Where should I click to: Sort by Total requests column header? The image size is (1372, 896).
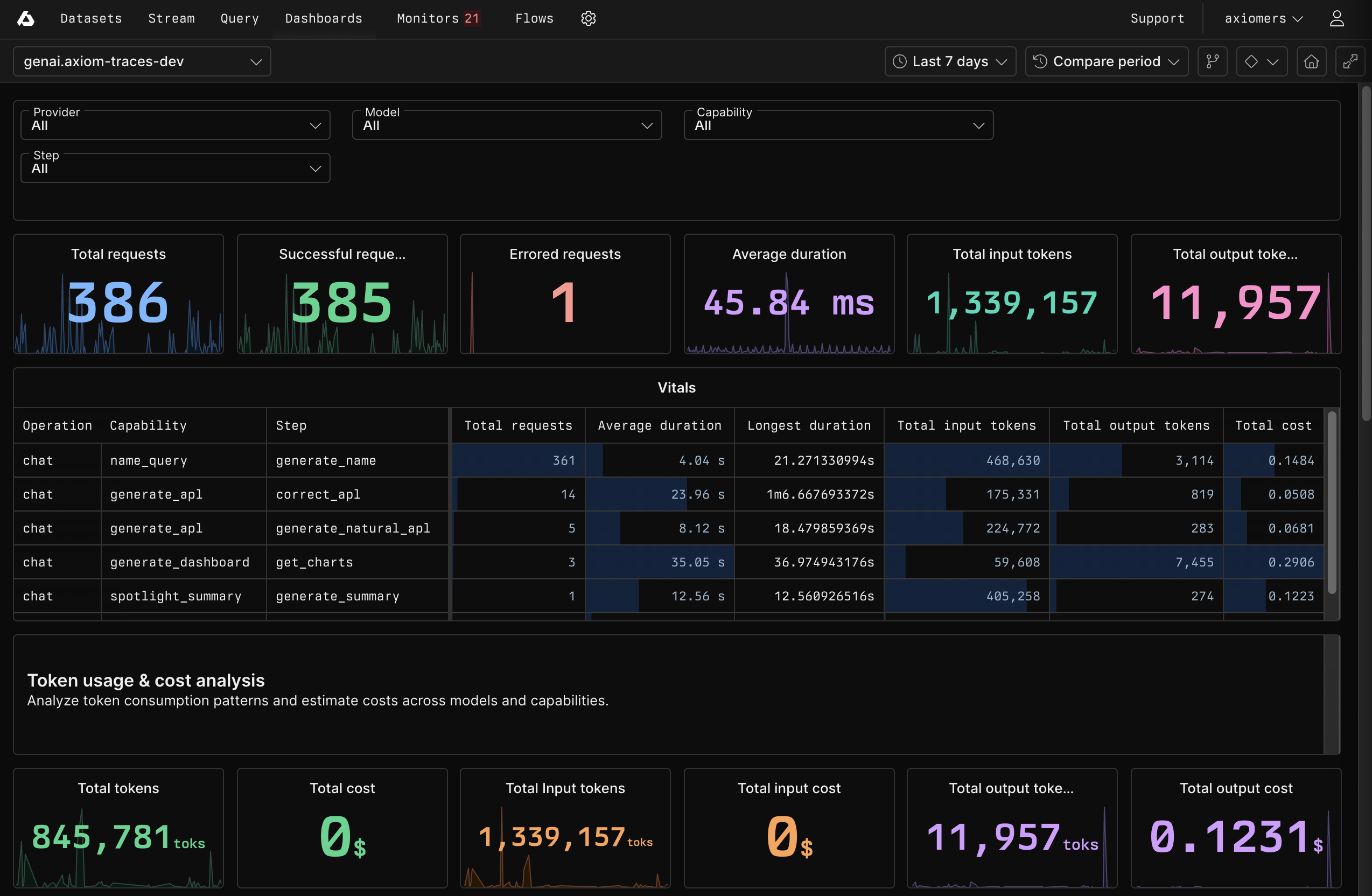pyautogui.click(x=518, y=425)
